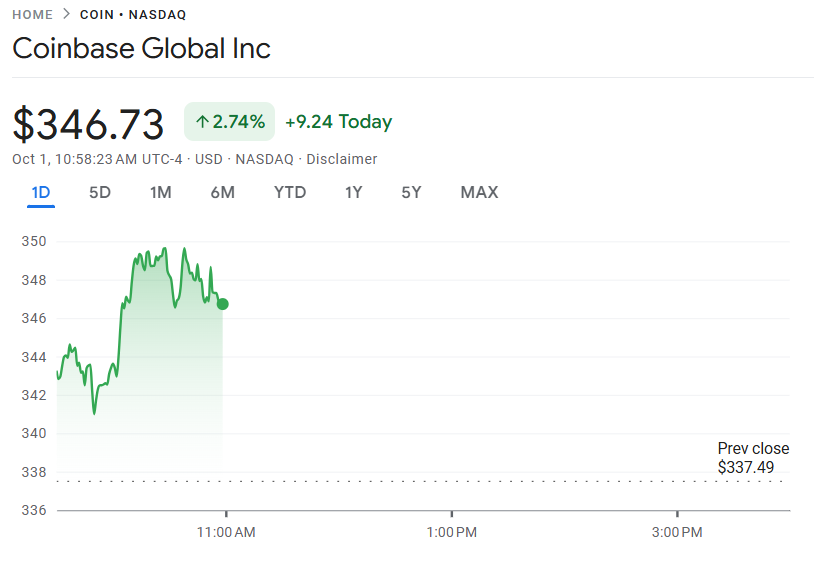This screenshot has width=814, height=562.
Task: Switch chart to YTD
Action: coord(290,192)
